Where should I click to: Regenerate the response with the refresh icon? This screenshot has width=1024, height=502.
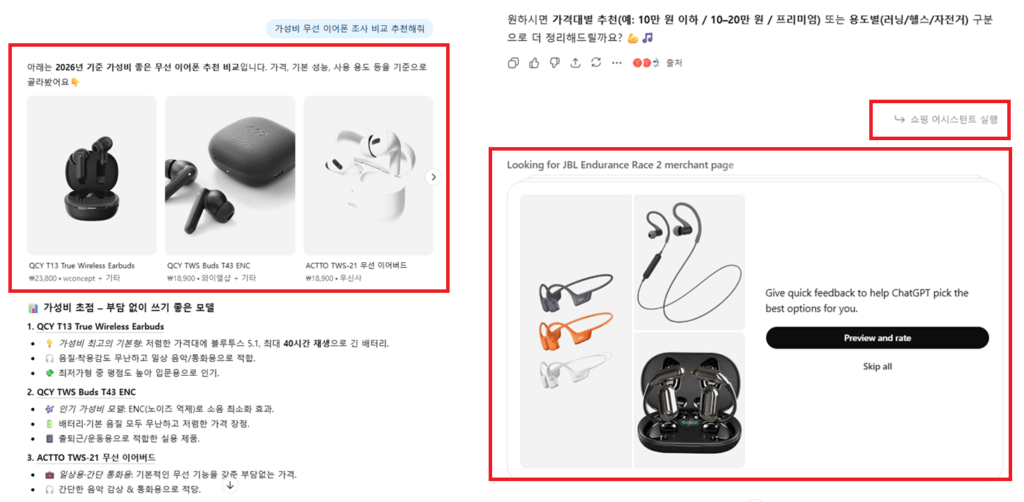pos(596,63)
